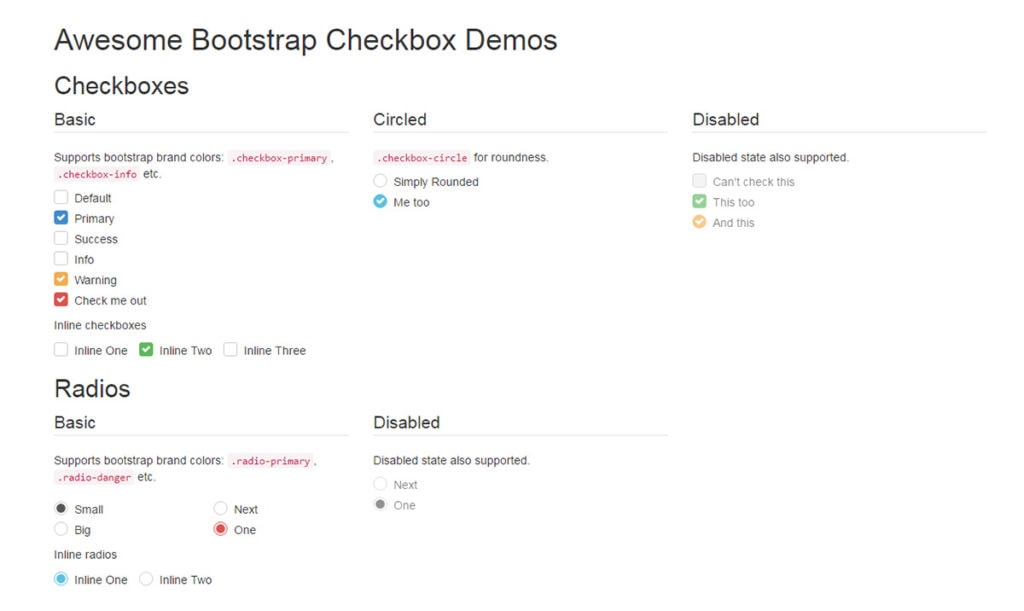Screen dimensions: 1024x611
Task: Choose the Next radio option
Action: 220,508
